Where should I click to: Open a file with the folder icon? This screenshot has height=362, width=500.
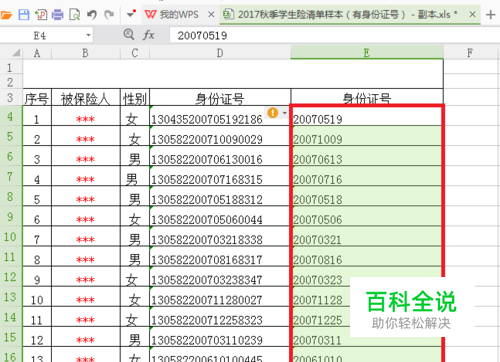6,15
